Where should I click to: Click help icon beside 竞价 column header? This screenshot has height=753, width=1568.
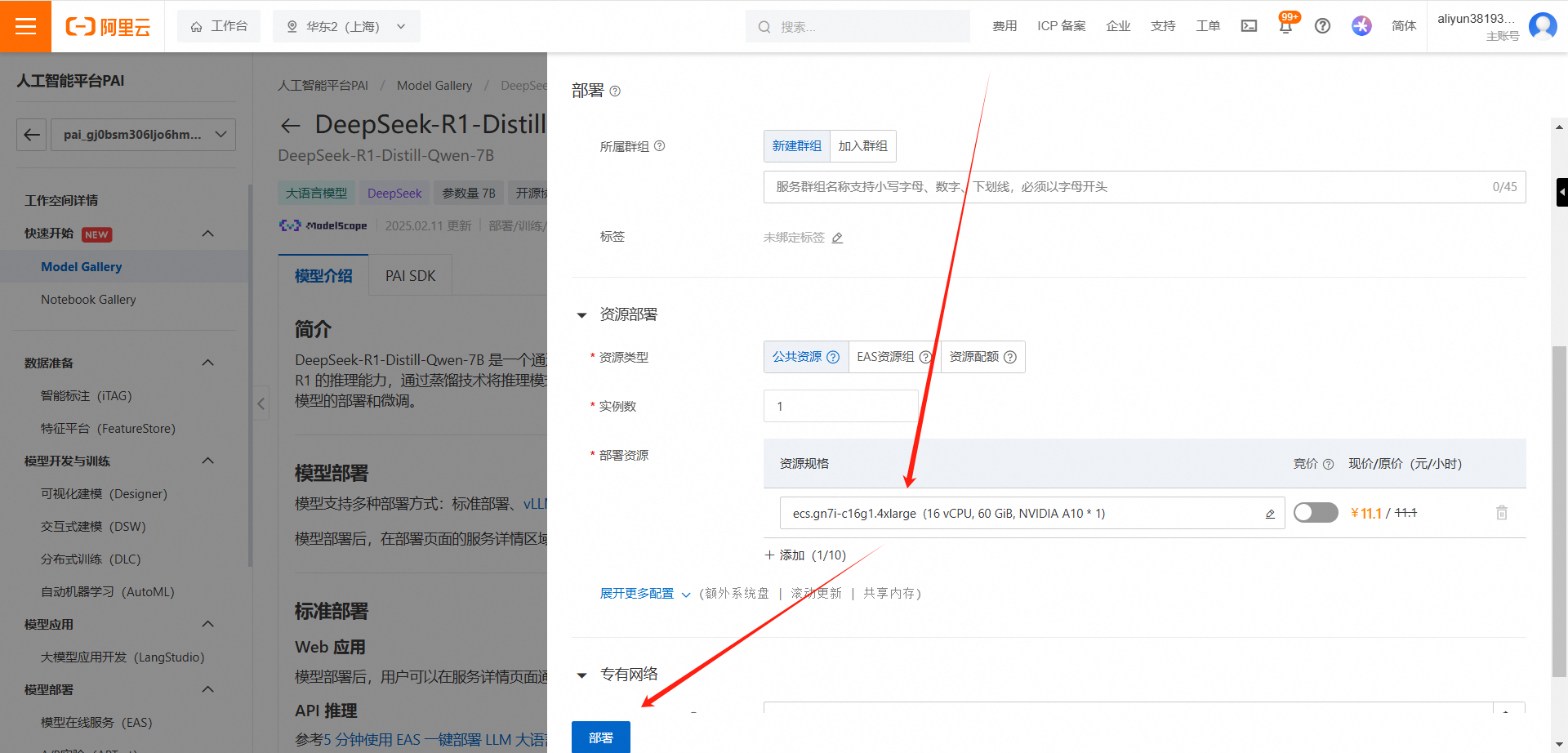point(1328,464)
